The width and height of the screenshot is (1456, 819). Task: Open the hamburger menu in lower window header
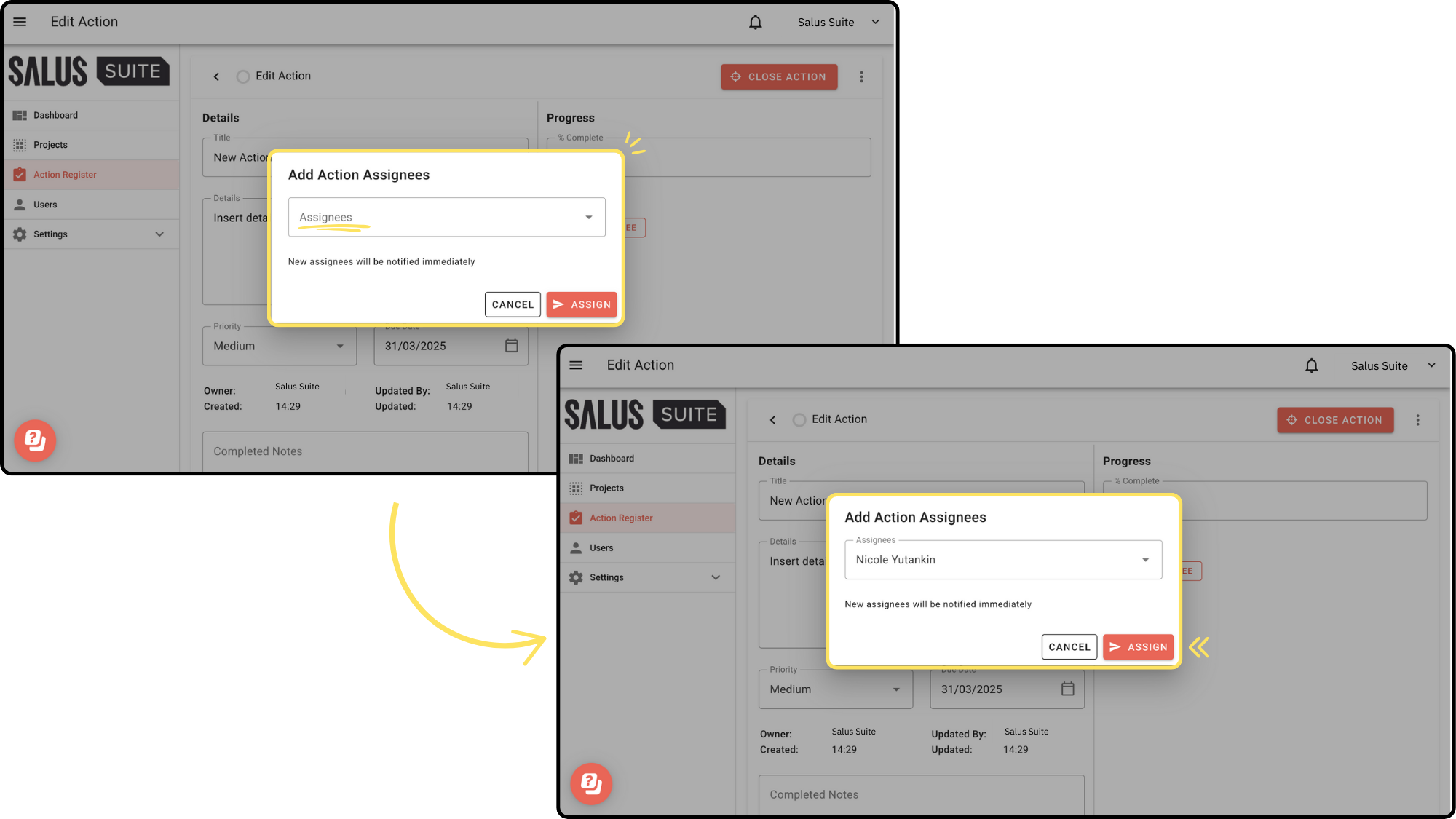(x=576, y=365)
